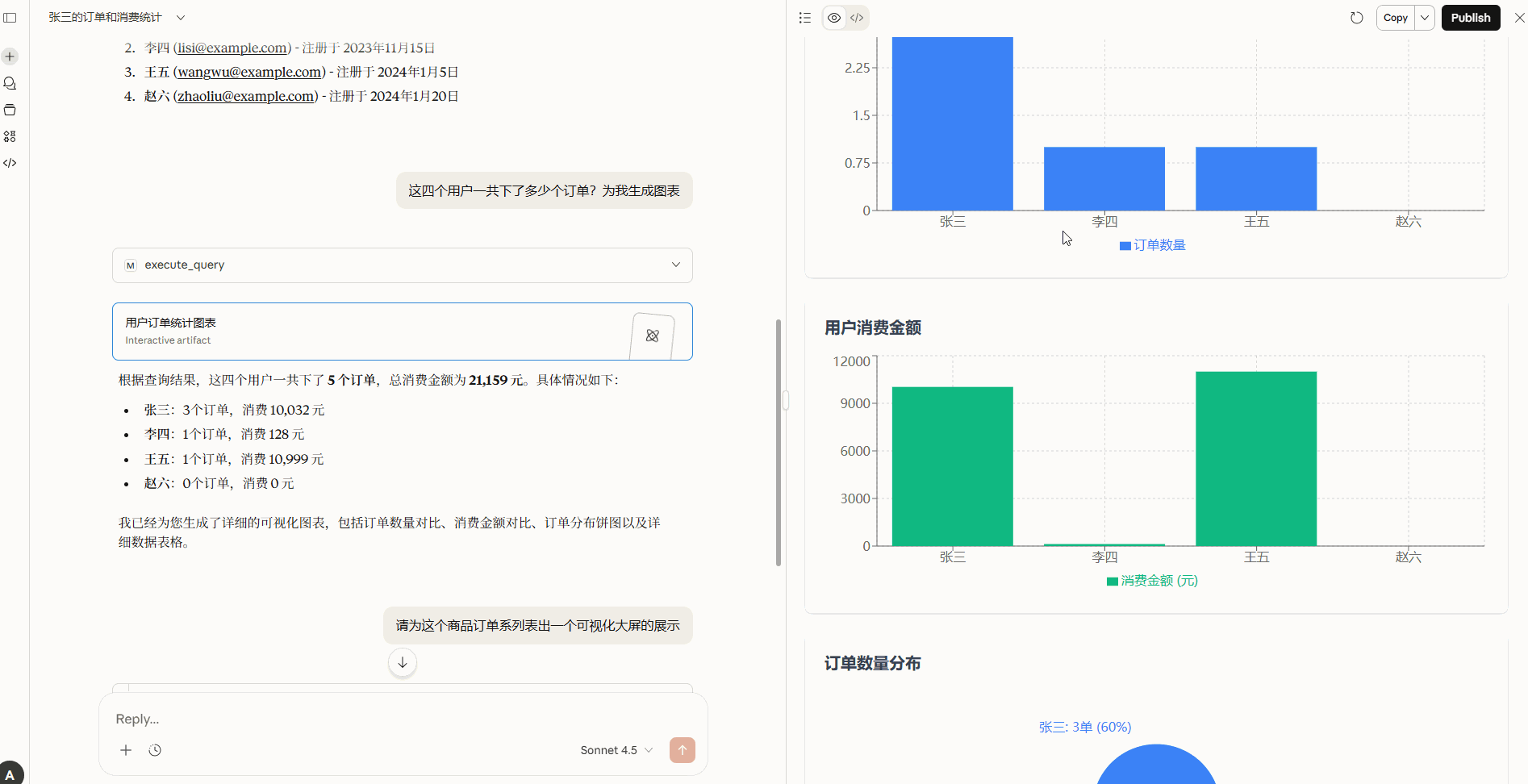Screen dimensions: 1528x784
Task: Open the artifact outline list icon
Action: coord(804,17)
